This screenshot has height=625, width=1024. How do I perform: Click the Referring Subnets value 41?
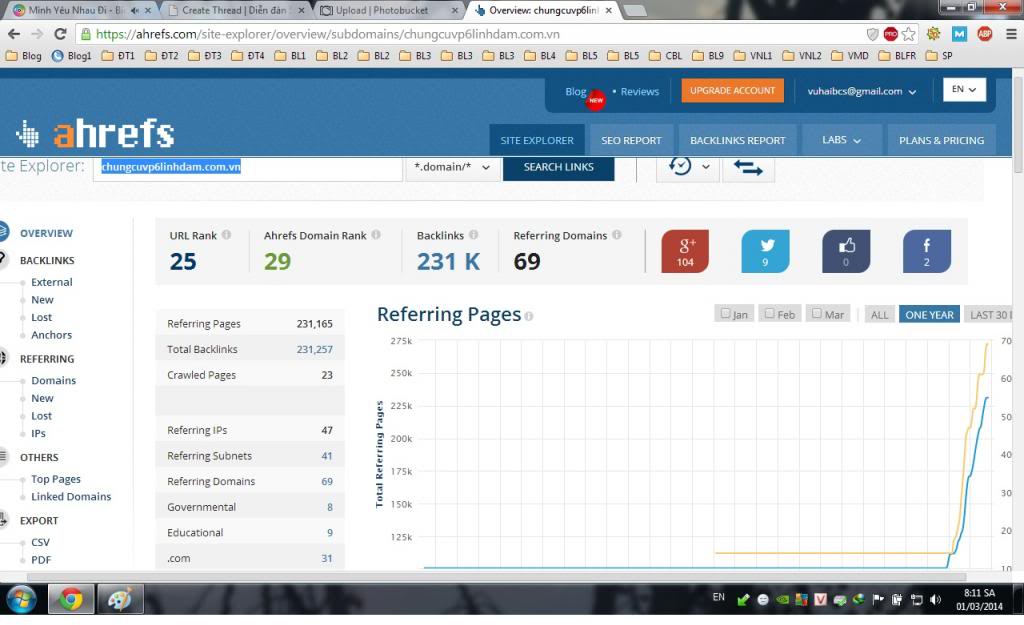(327, 456)
